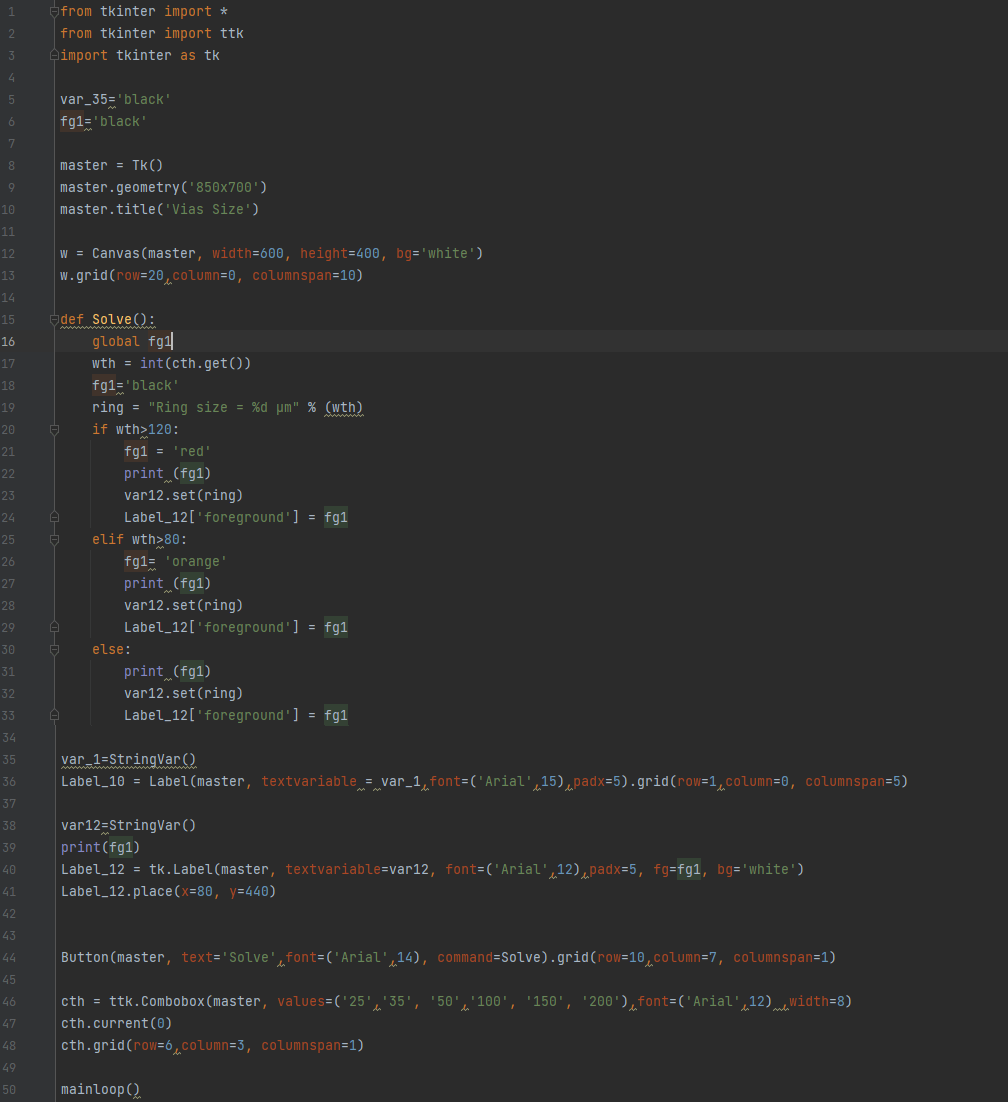
Task: Click the fold end marker near line 33
Action: 54,715
